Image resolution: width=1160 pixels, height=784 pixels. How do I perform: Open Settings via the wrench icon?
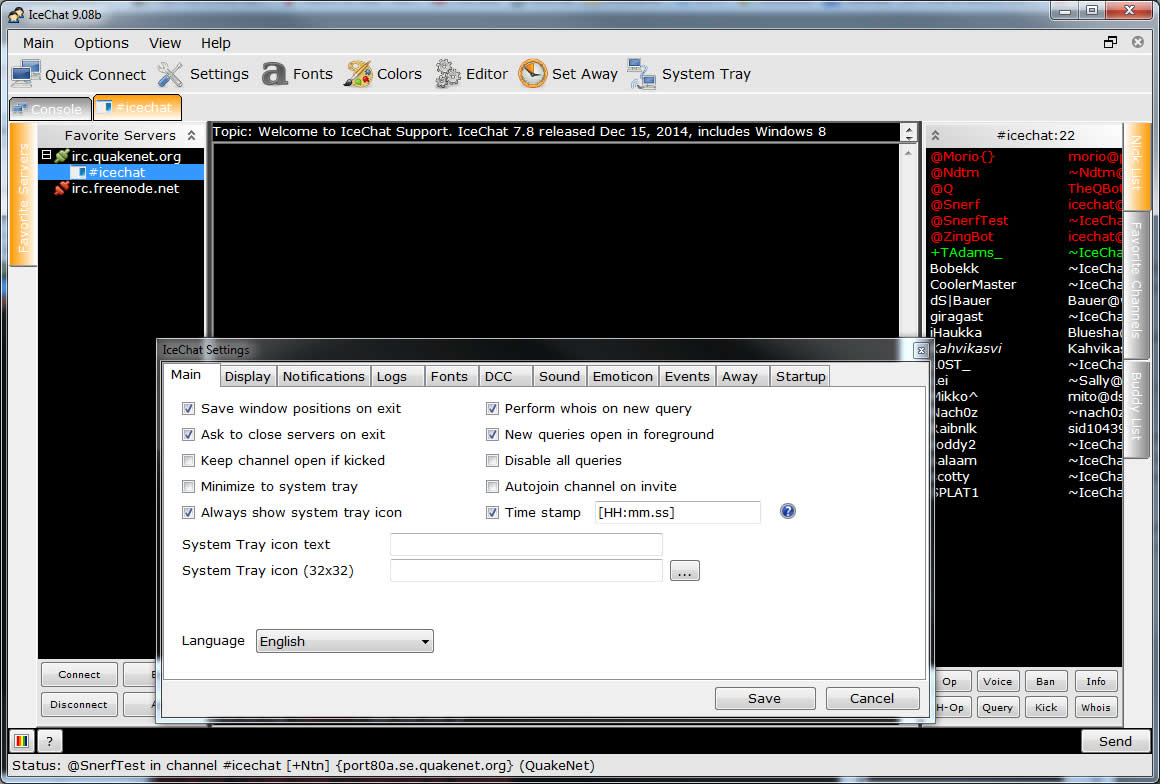(170, 74)
